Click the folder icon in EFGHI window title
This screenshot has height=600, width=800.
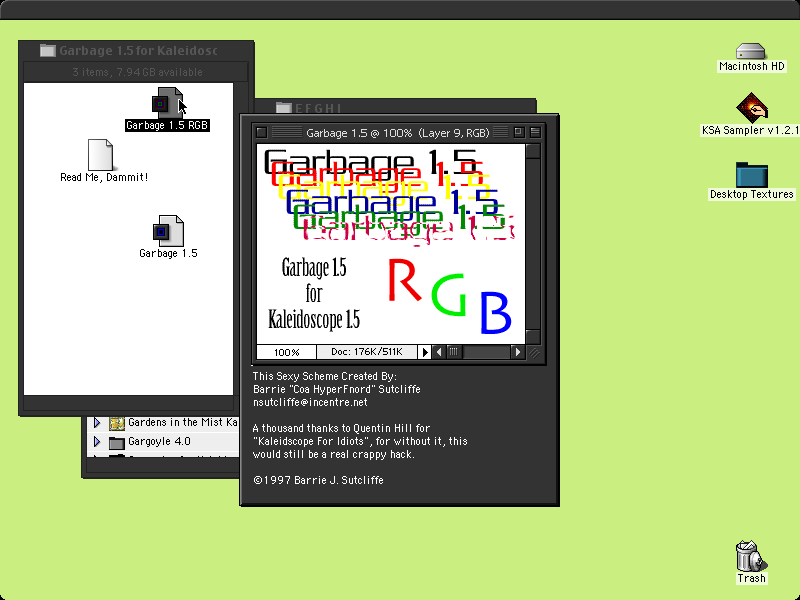click(283, 107)
